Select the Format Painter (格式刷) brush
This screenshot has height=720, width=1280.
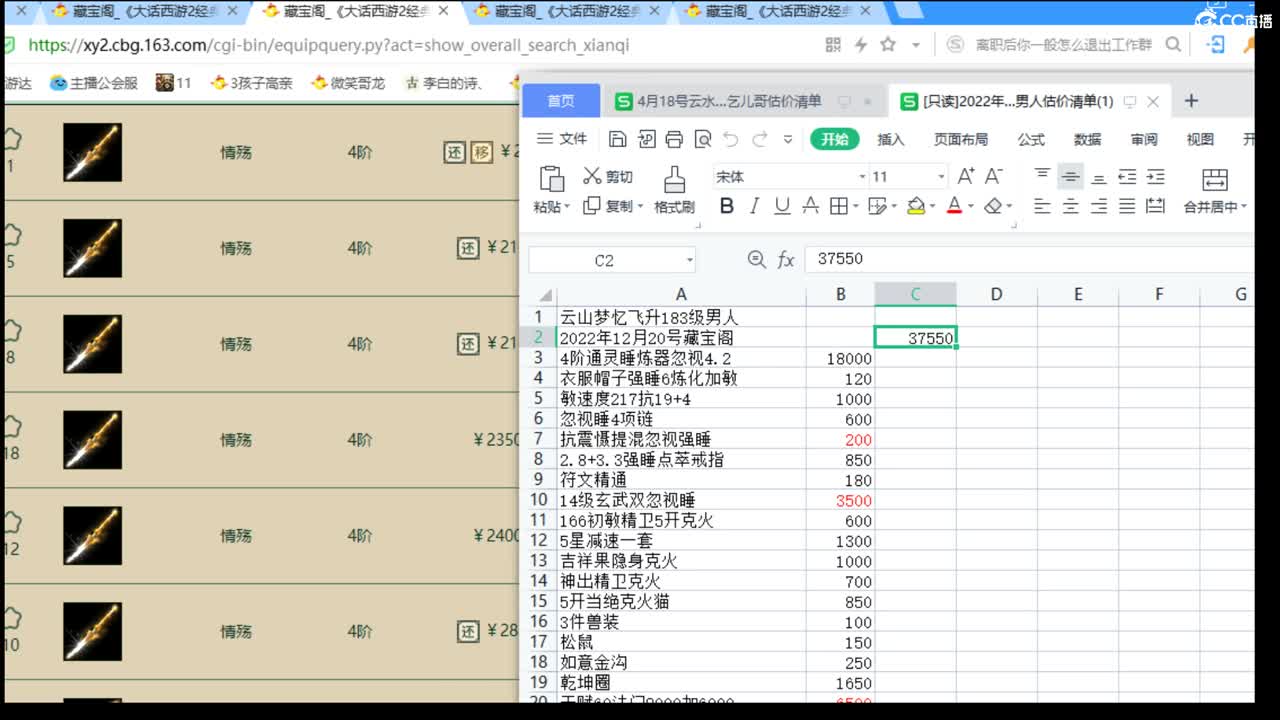674,179
